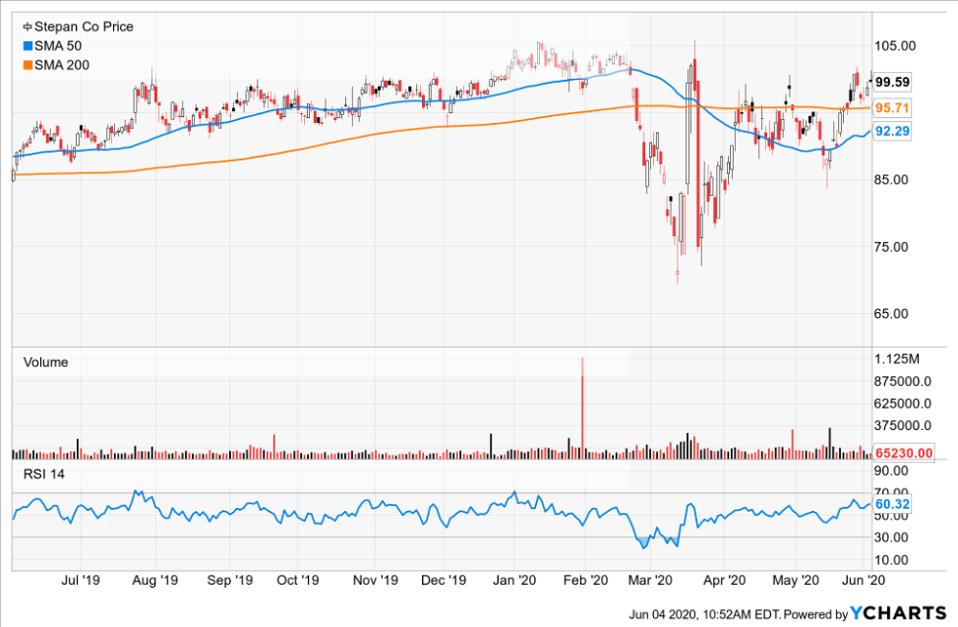Click the May '20 date axis label

point(795,581)
